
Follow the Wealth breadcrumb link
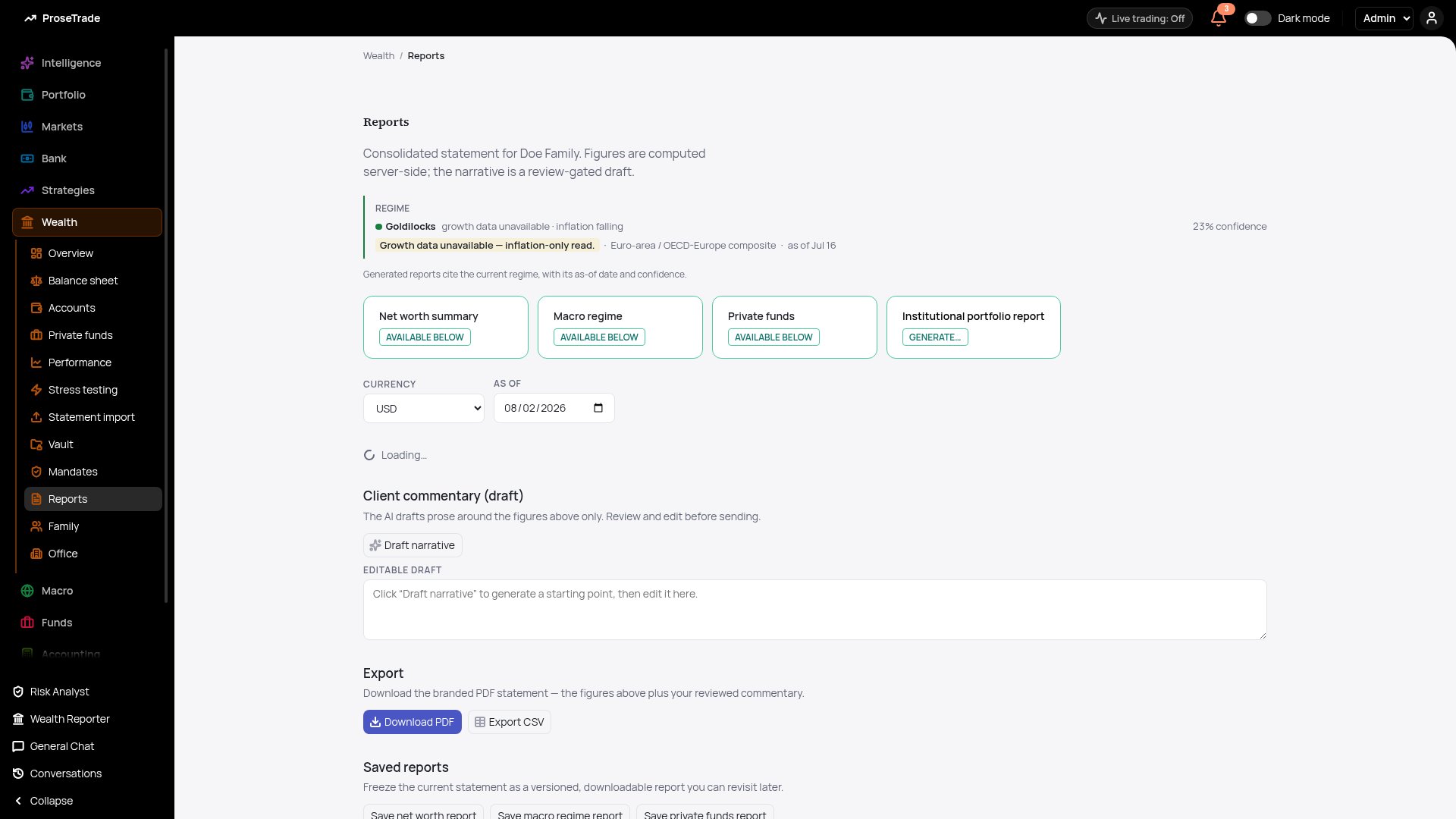click(378, 56)
